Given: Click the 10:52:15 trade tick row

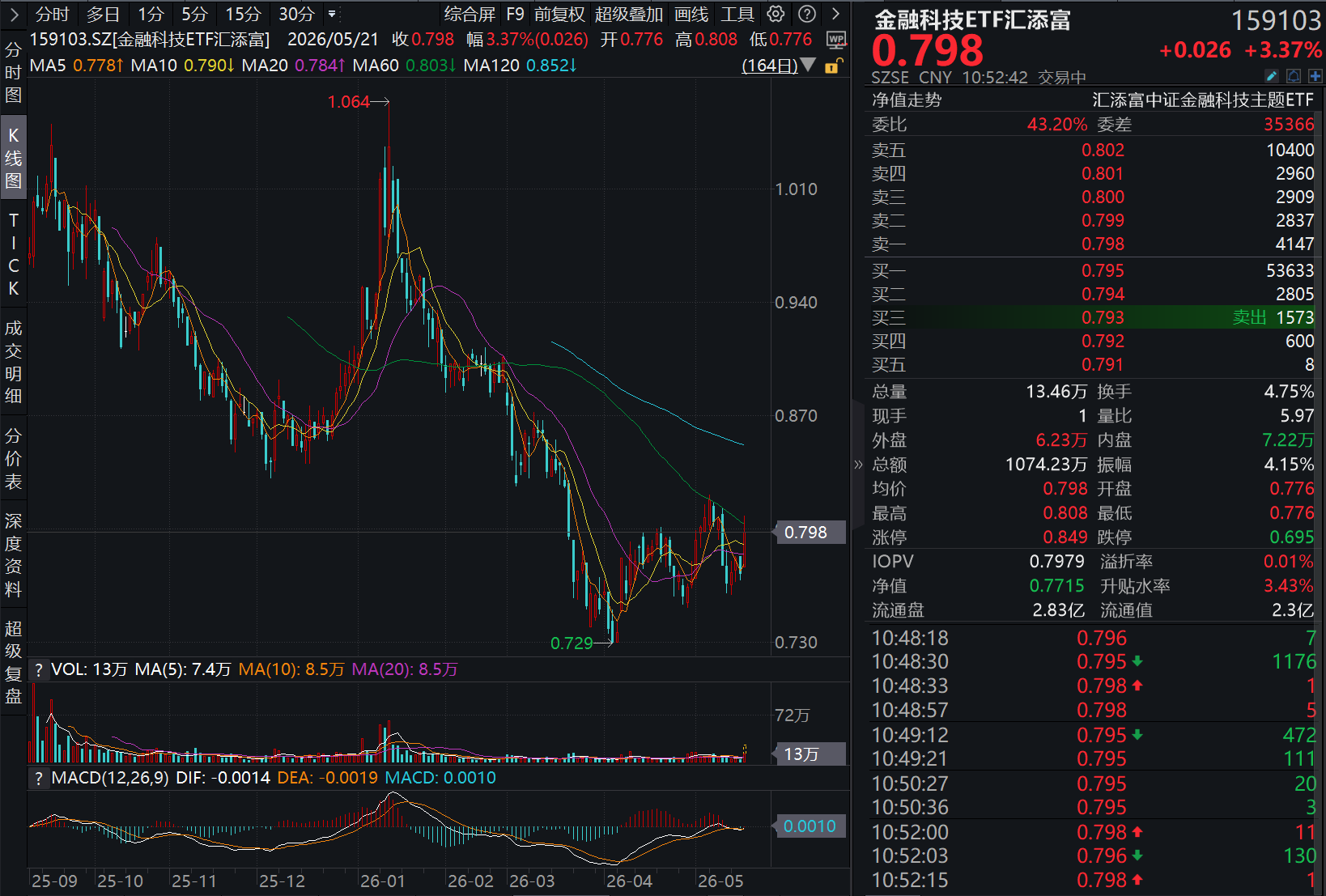Looking at the screenshot, I should [x=1094, y=880].
